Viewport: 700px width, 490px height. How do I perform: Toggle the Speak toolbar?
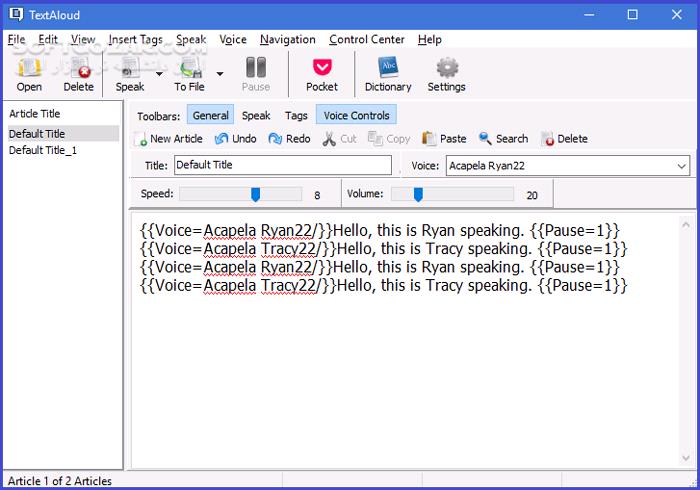point(256,116)
